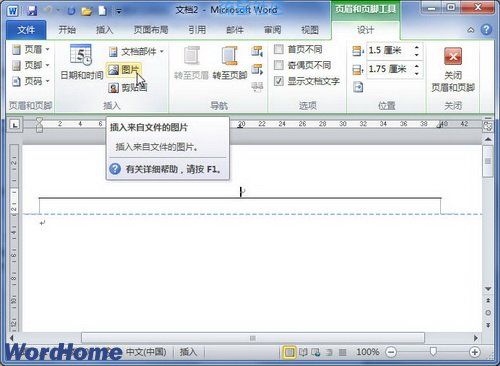Zoom out with the minus button

click(391, 352)
